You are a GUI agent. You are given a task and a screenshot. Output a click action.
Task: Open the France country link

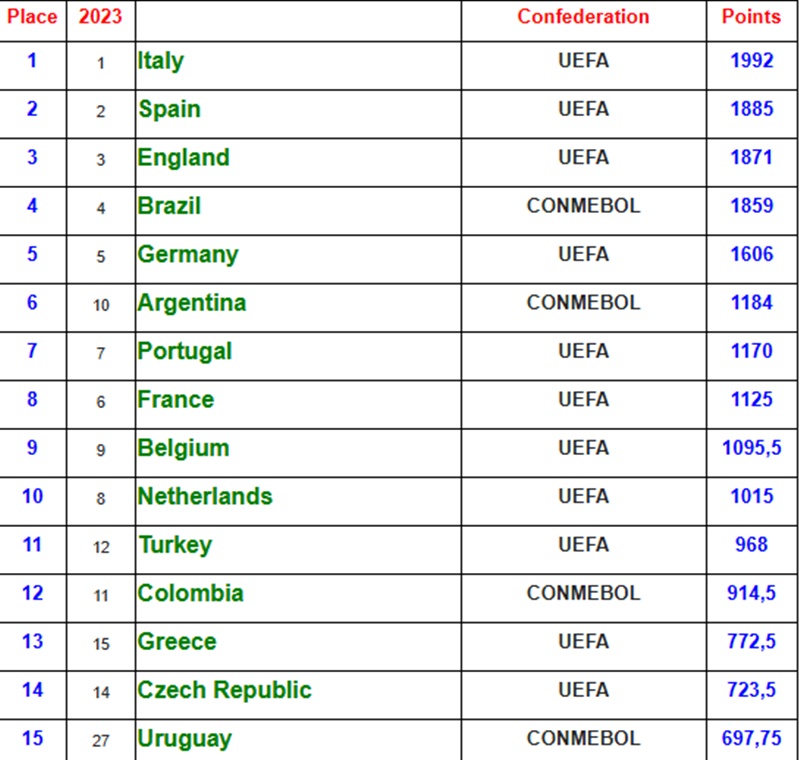pyautogui.click(x=176, y=400)
